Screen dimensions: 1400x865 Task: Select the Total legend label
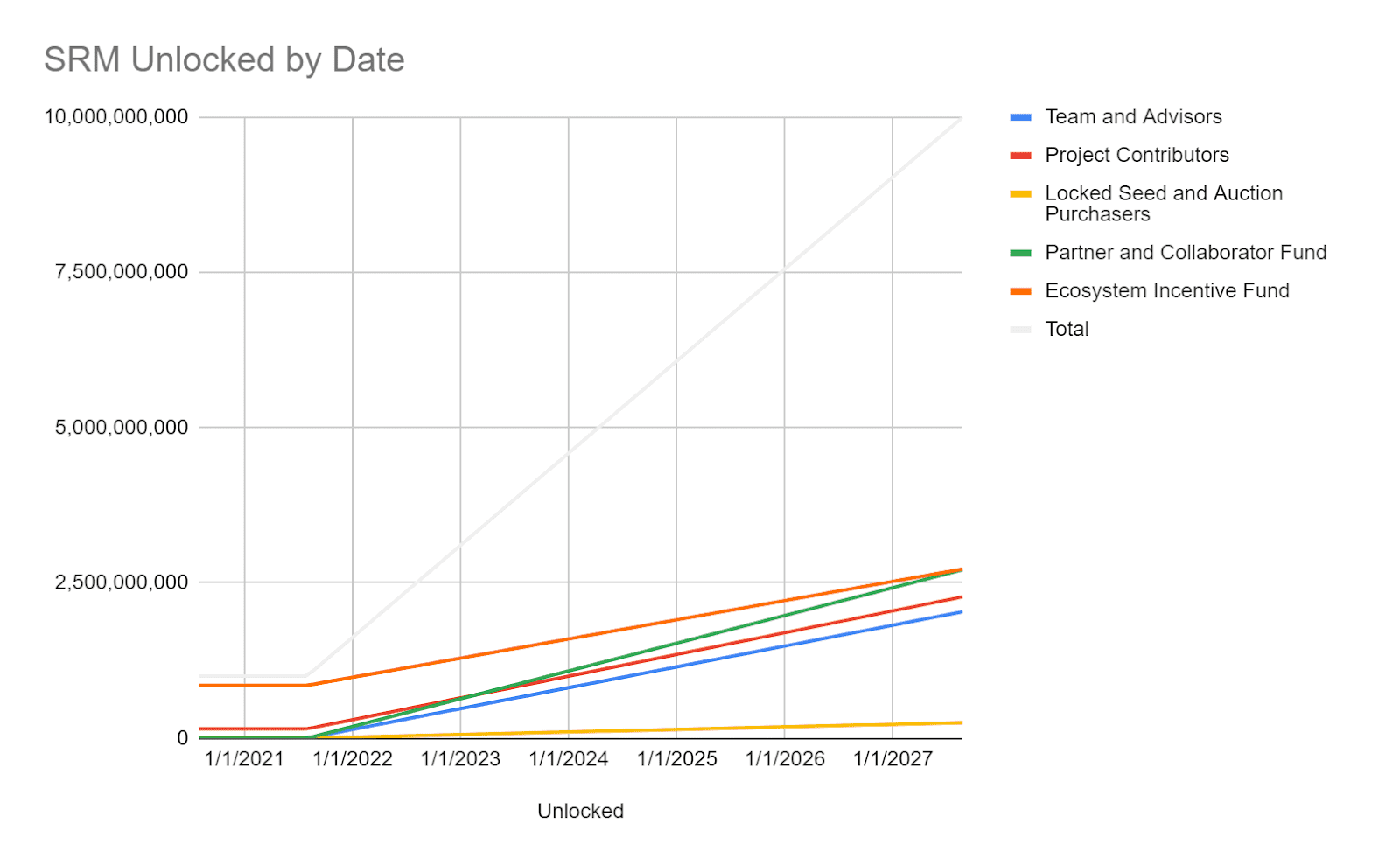(1067, 329)
